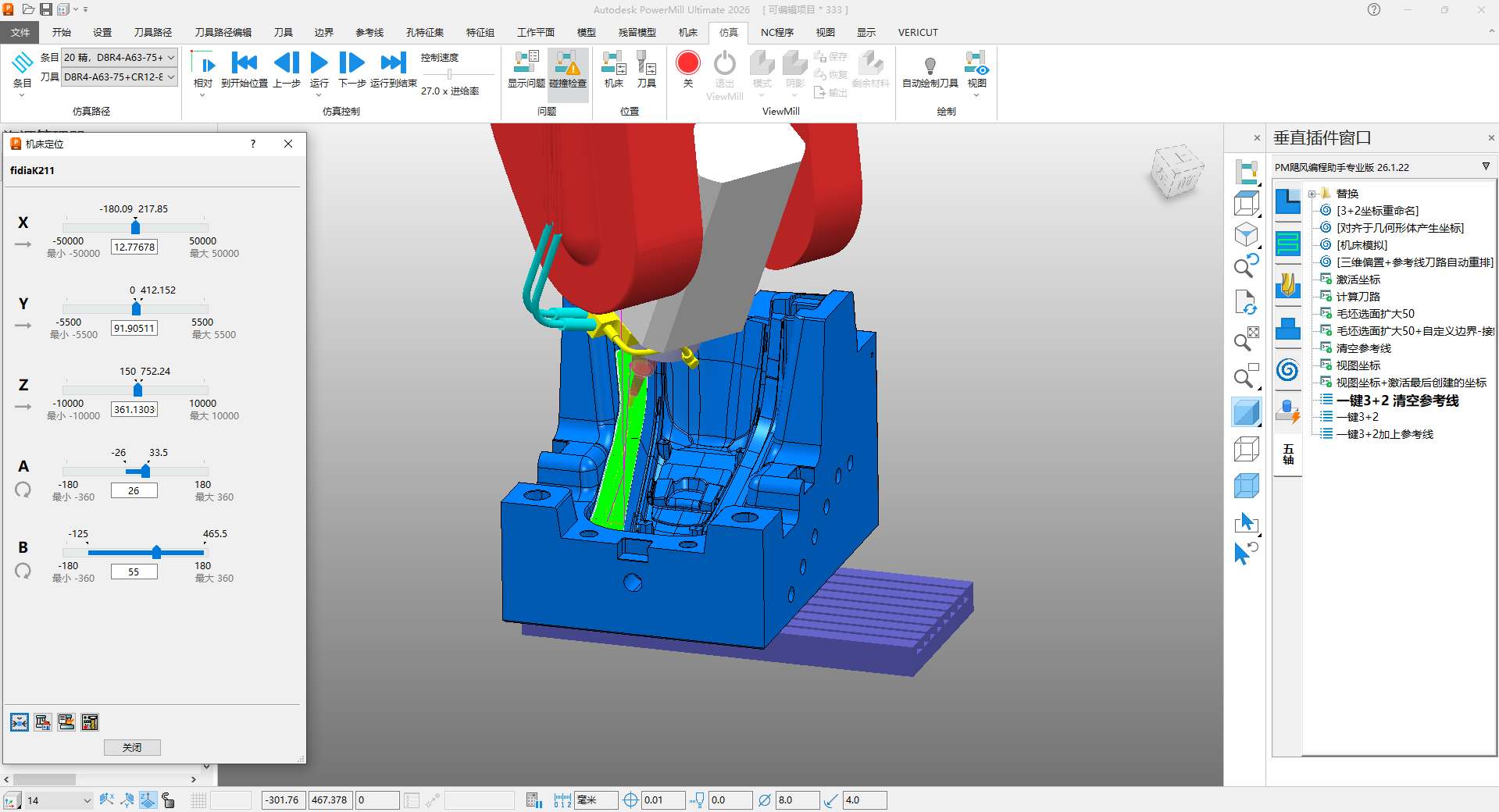1499x812 pixels.
Task: Toggle ViewMill red on/off button
Action: pos(688,63)
